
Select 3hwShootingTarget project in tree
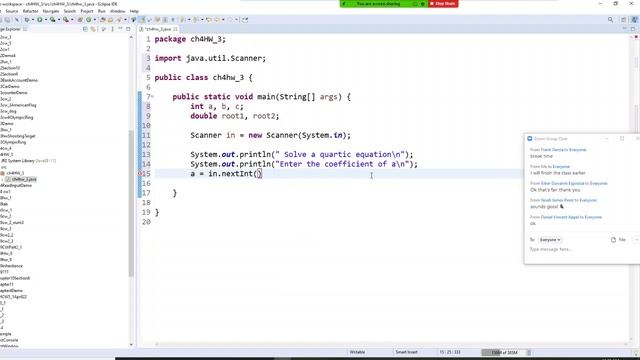pyautogui.click(x=18, y=136)
